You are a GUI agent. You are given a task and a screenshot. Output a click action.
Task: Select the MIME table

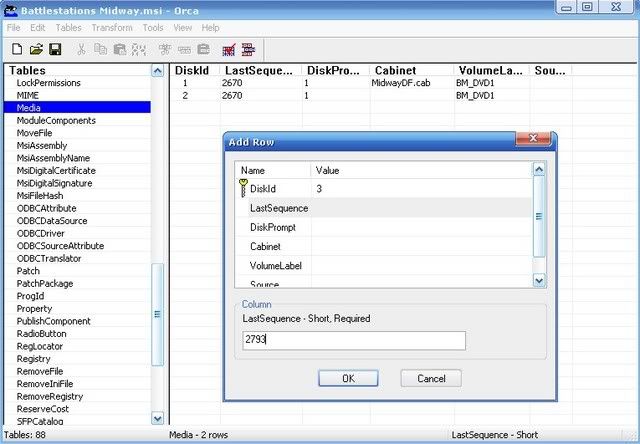pyautogui.click(x=27, y=95)
